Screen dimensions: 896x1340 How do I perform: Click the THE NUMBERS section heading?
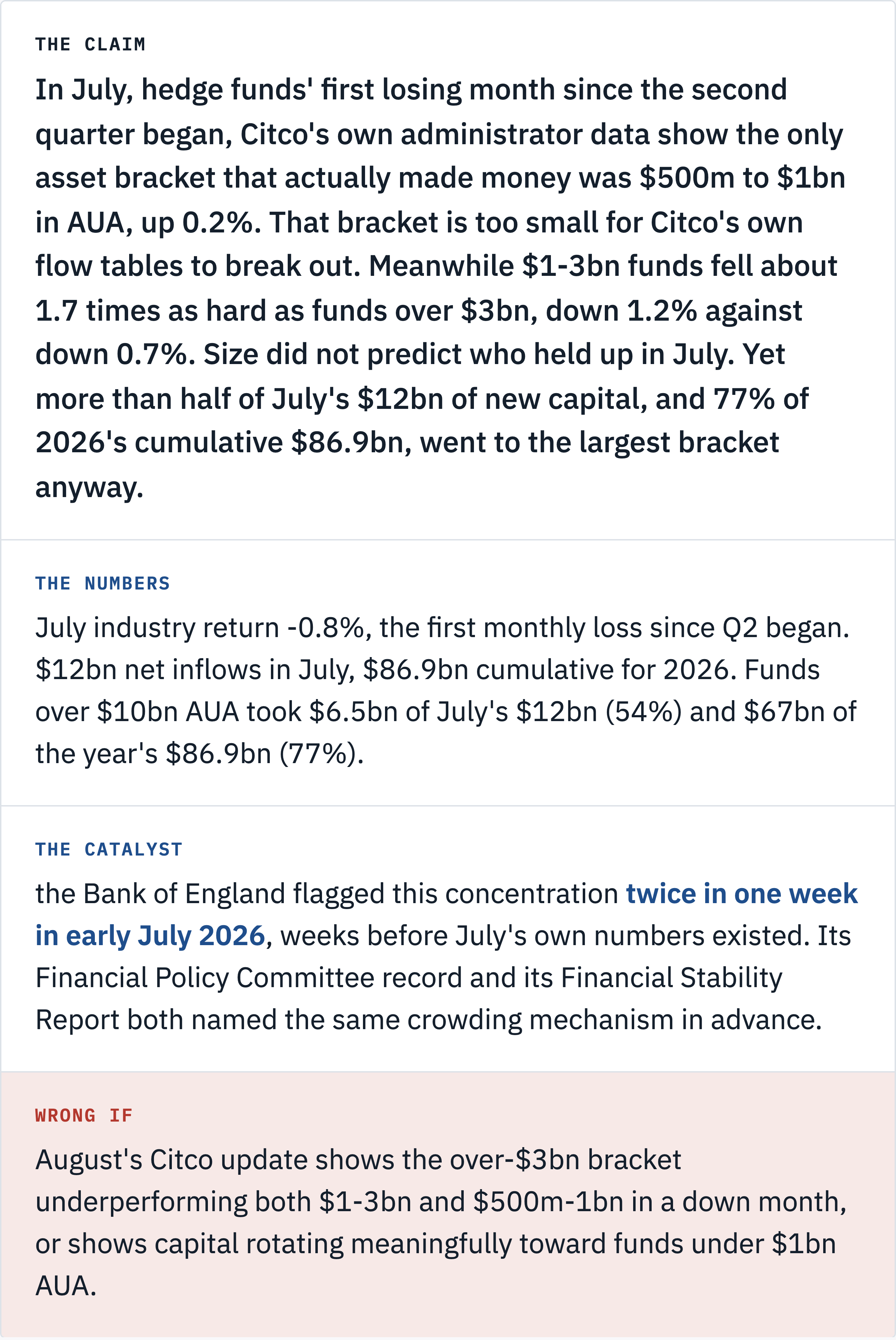click(x=103, y=584)
